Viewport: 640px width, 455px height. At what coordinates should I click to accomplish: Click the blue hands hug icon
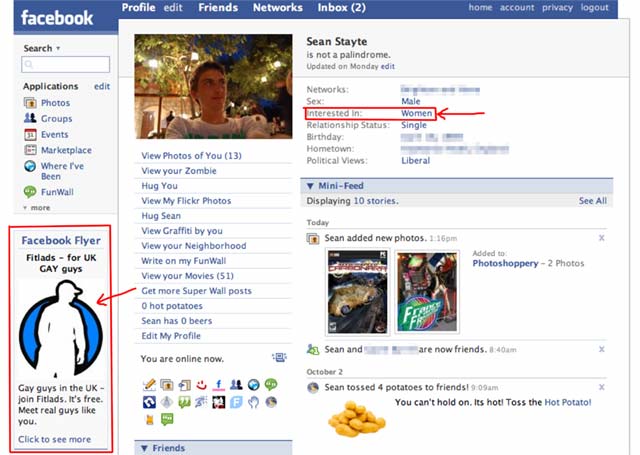(253, 402)
